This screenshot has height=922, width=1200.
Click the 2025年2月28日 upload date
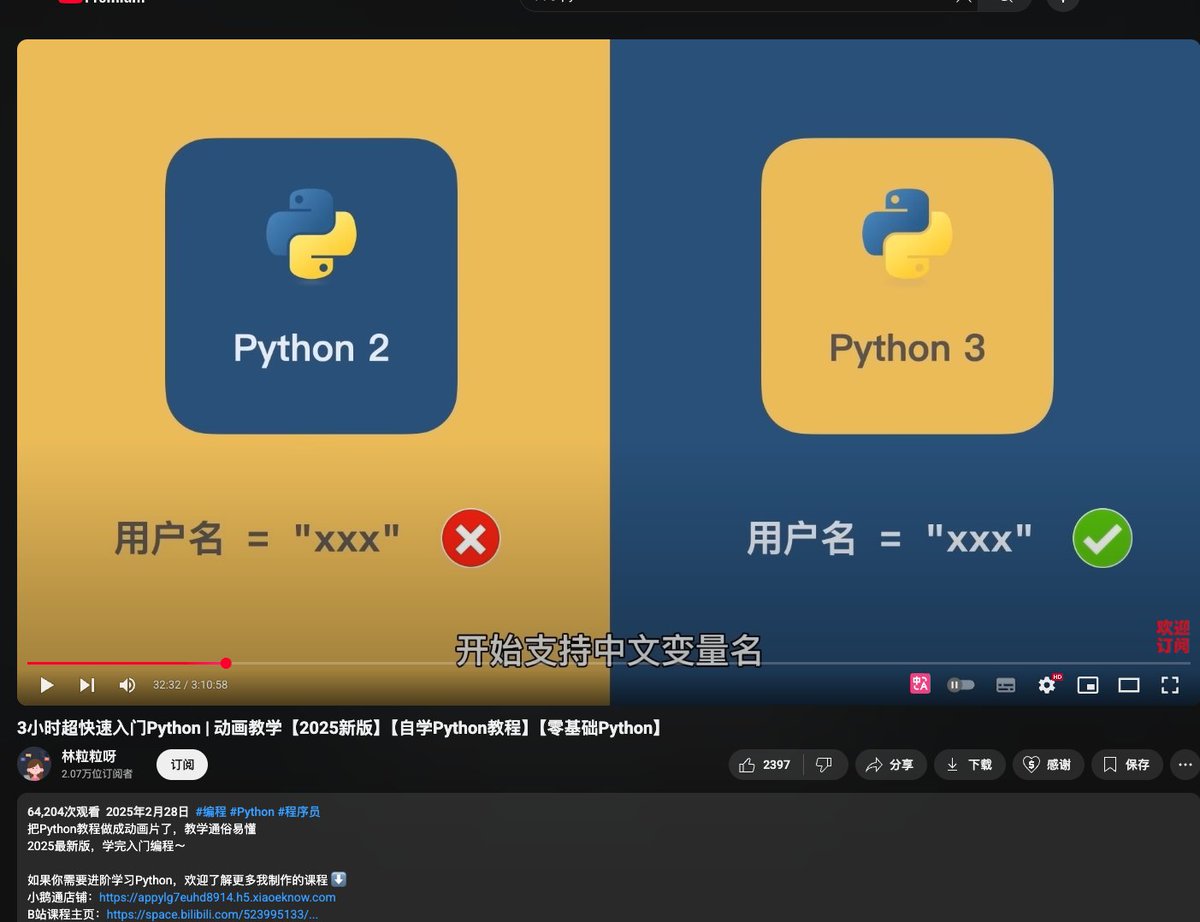coord(147,812)
